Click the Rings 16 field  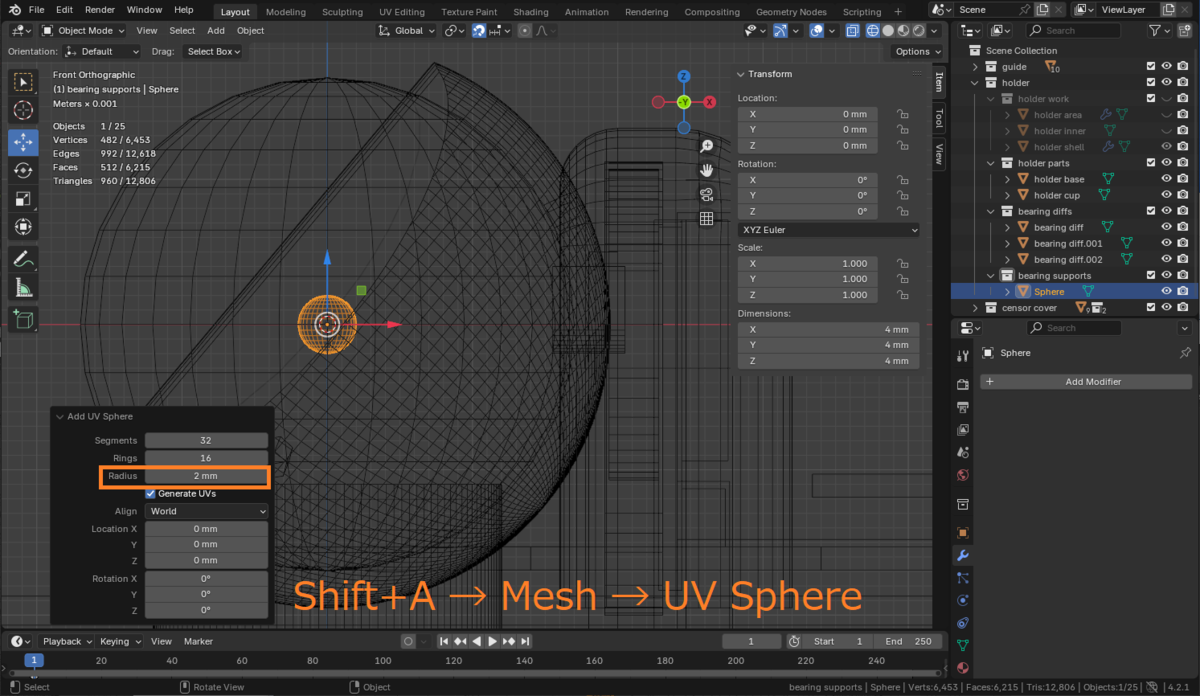coord(206,458)
